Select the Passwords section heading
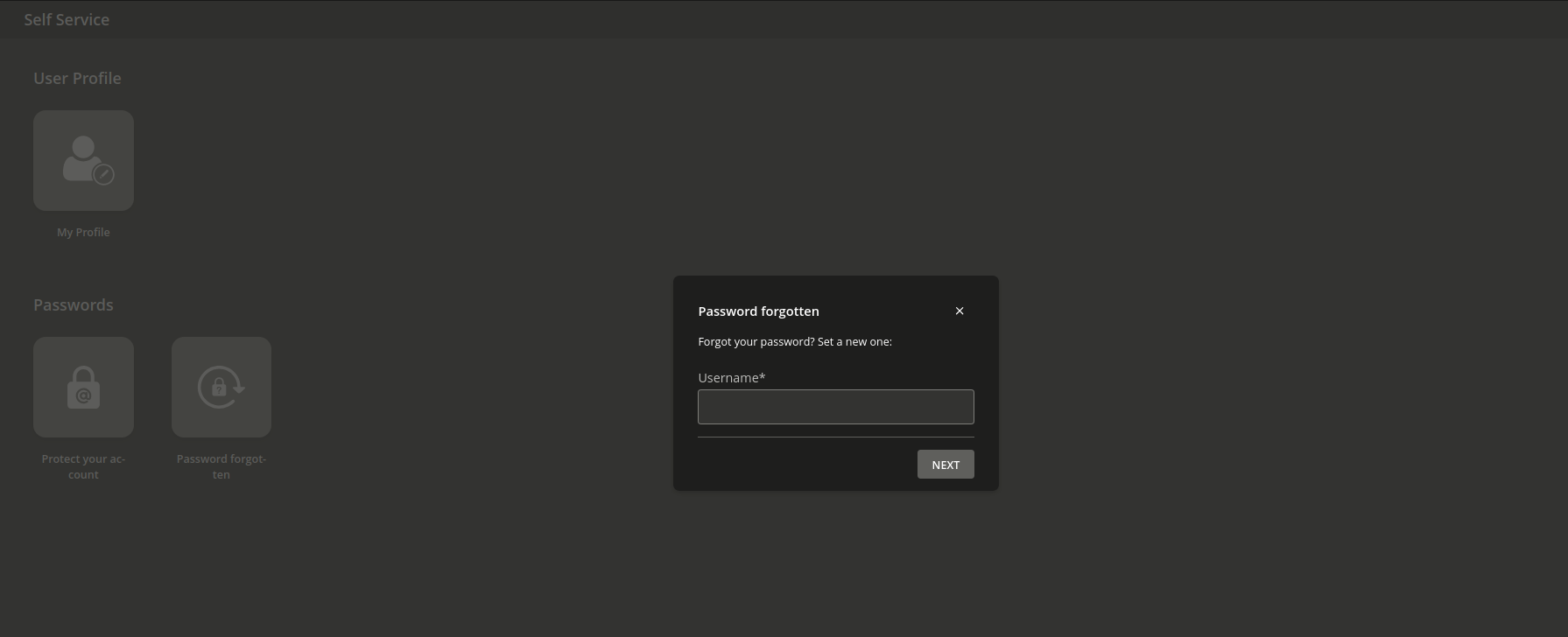The width and height of the screenshot is (1568, 637). [74, 304]
